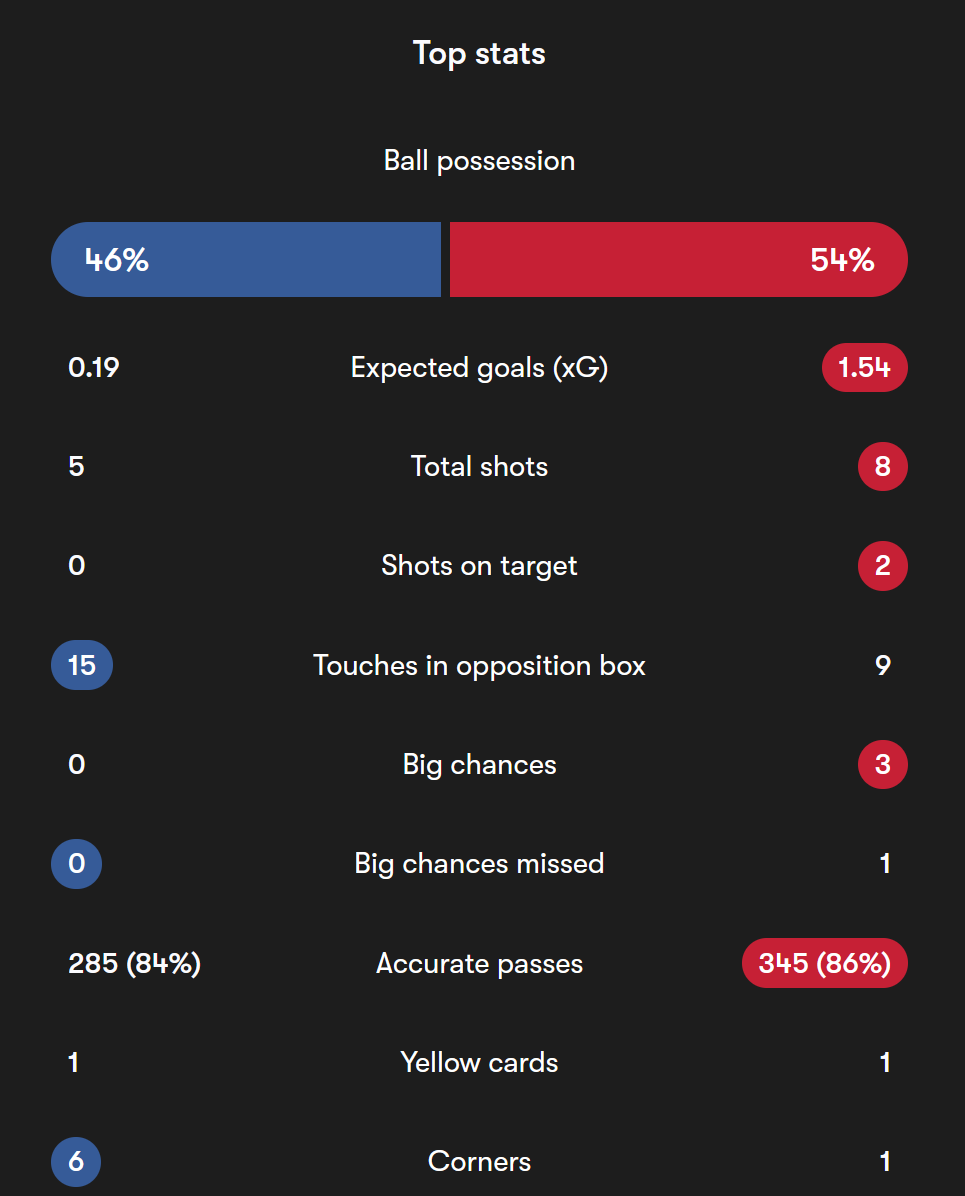
Task: Select the blue 46% possession bar
Action: pyautogui.click(x=246, y=259)
